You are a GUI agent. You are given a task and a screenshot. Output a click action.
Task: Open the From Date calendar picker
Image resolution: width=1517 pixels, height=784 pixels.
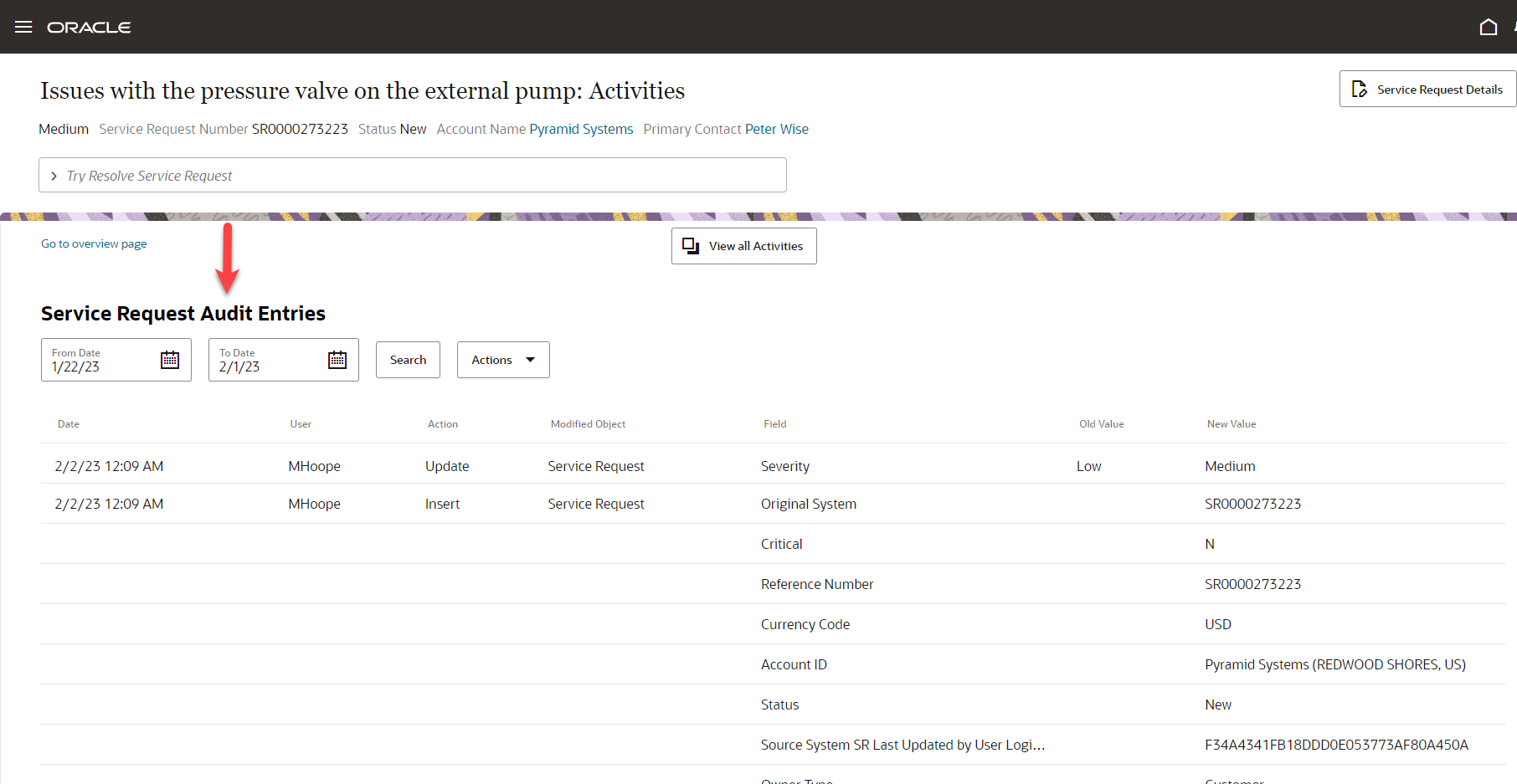pyautogui.click(x=170, y=360)
